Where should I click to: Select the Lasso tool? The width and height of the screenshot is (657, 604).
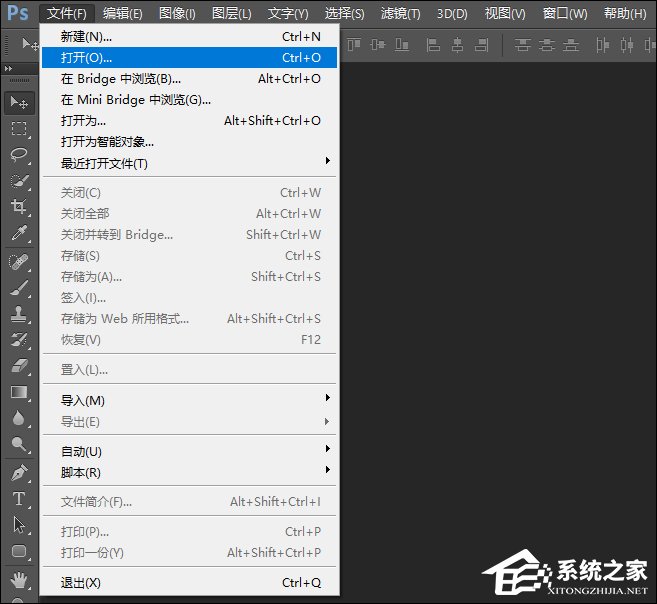point(19,155)
